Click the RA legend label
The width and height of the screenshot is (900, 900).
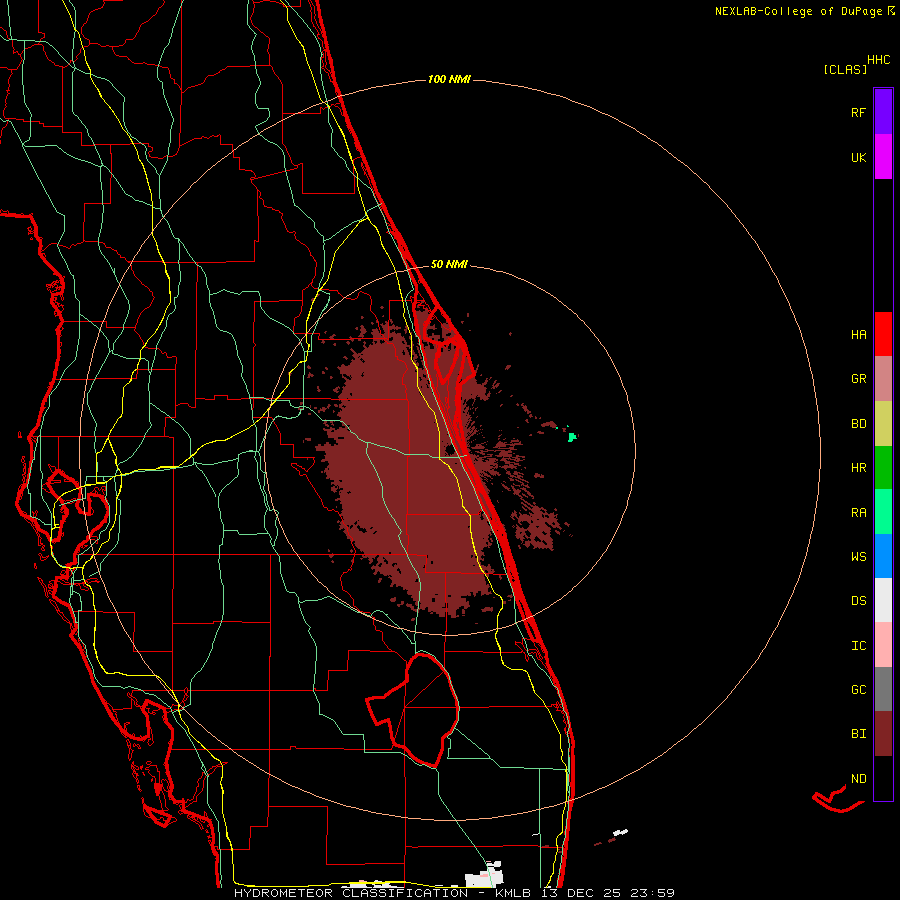[858, 513]
